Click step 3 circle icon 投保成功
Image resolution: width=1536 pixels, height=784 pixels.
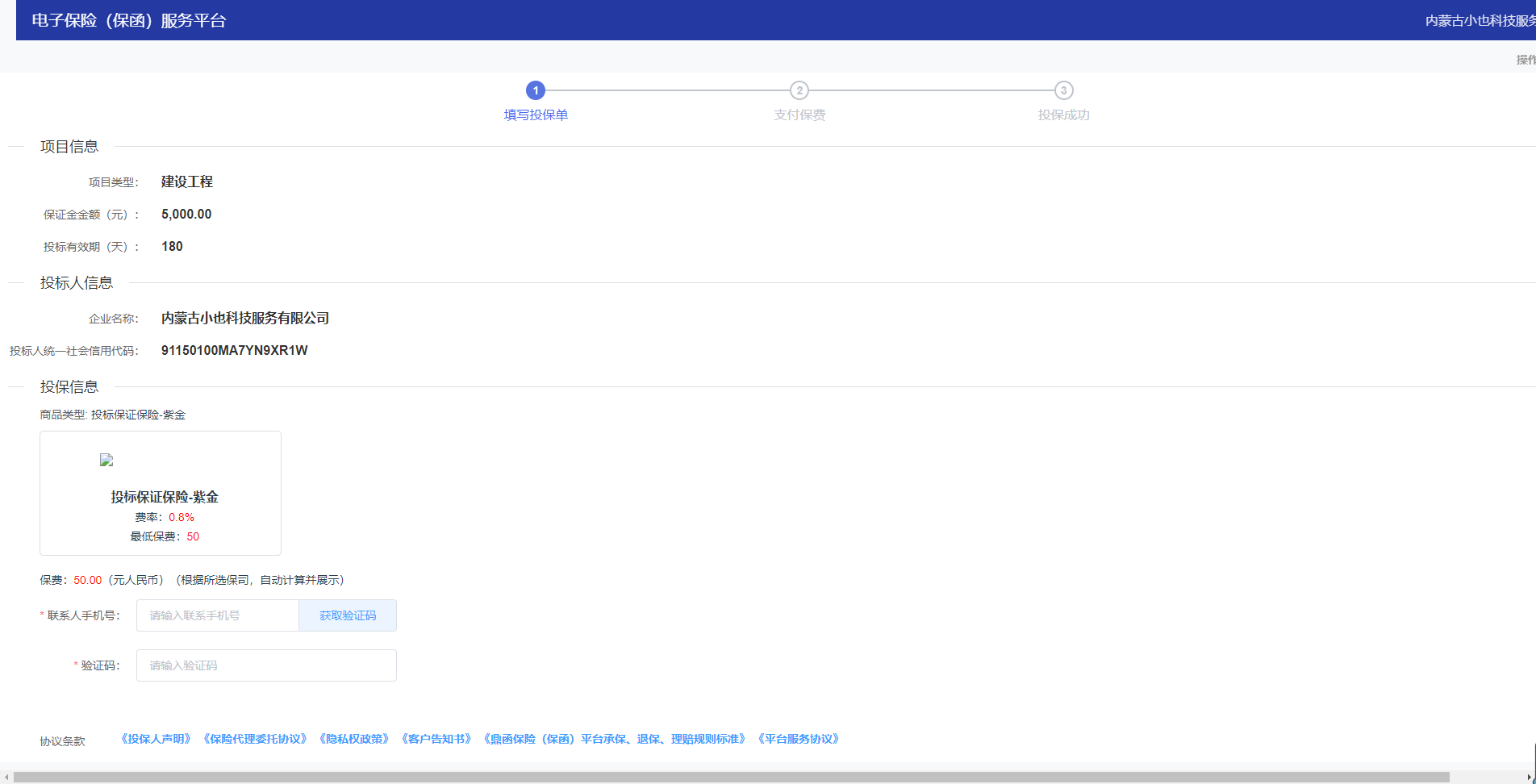[1064, 90]
